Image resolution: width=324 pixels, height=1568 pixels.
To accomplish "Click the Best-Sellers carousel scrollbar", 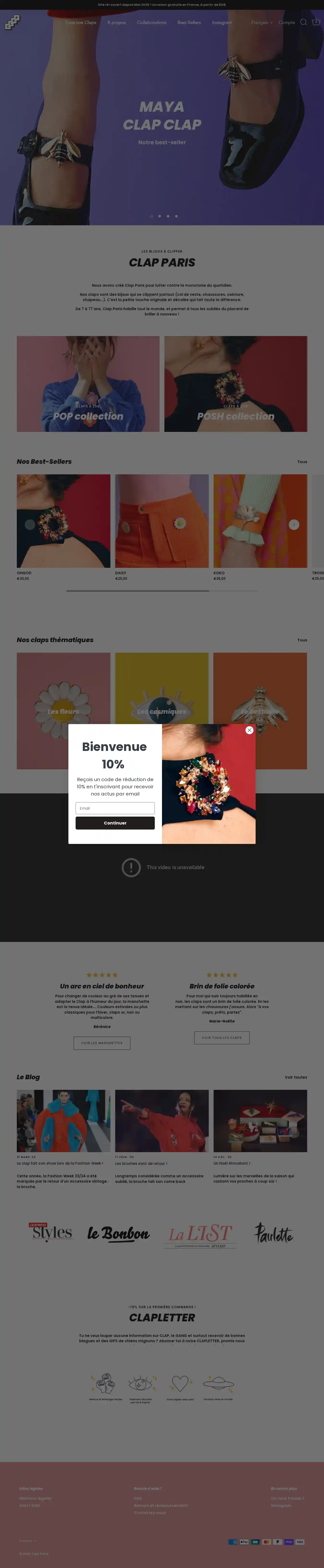I will tap(162, 590).
